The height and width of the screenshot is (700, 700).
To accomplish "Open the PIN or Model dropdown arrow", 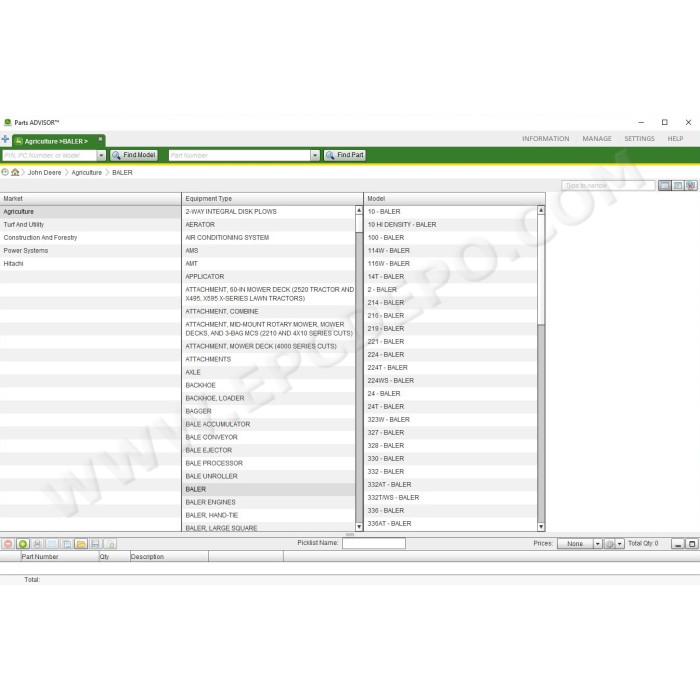I will coord(101,155).
